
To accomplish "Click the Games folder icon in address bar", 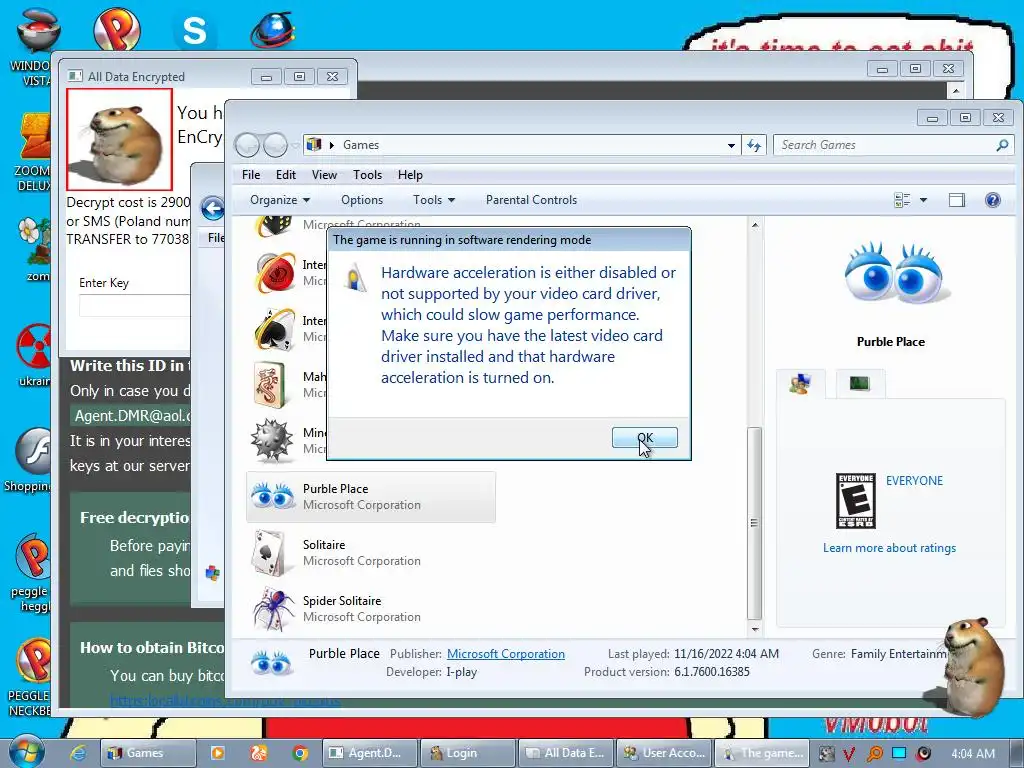I will click(313, 144).
